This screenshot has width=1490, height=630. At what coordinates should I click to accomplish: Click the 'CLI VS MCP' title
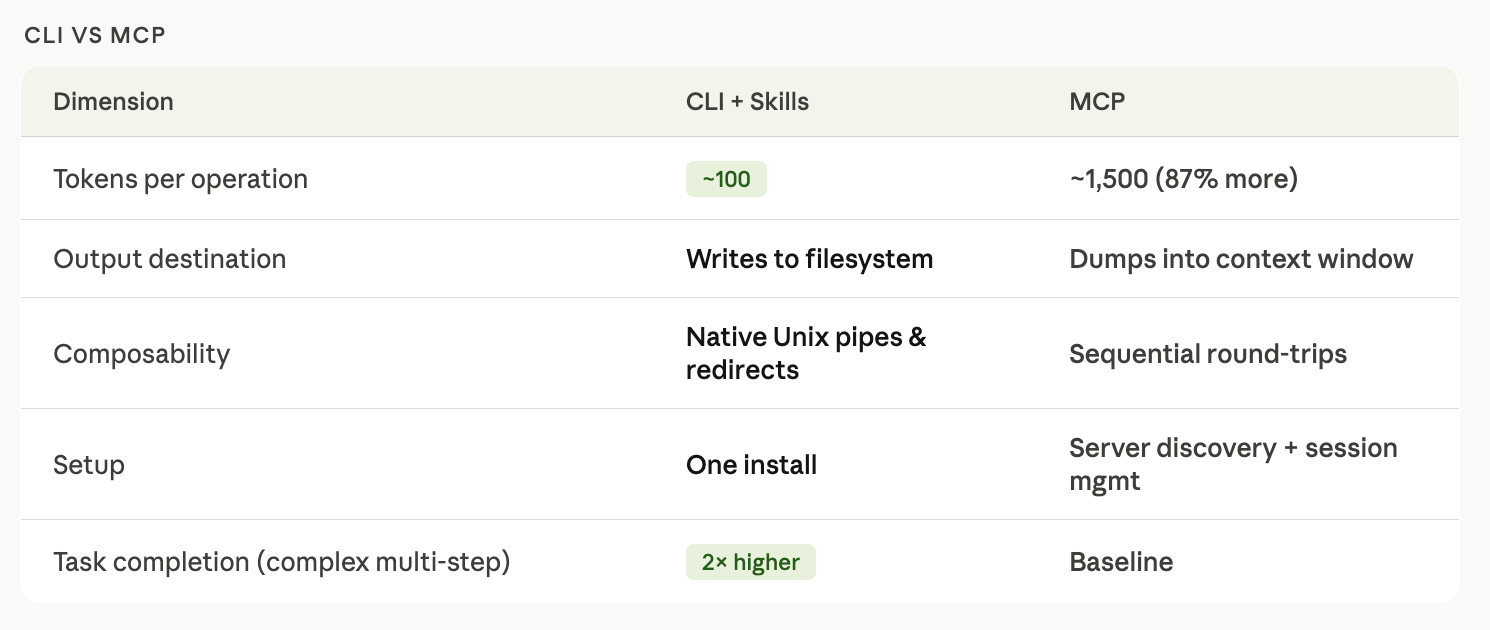pos(95,36)
